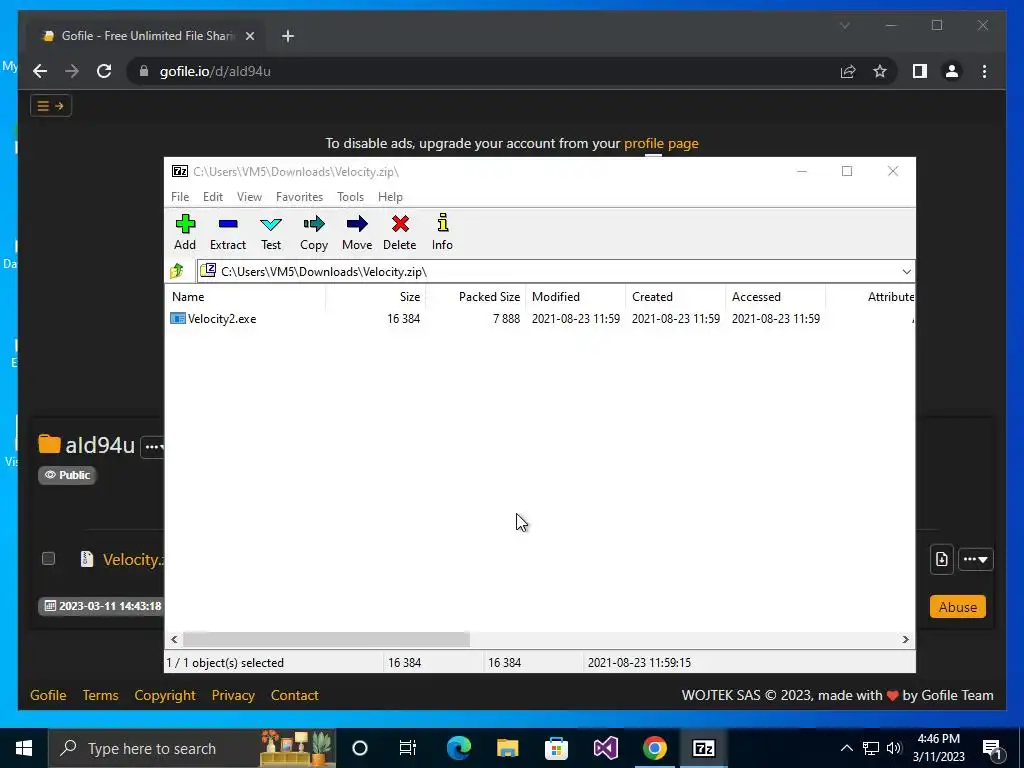1024x768 pixels.
Task: Open a new Chrome tab
Action: click(288, 36)
